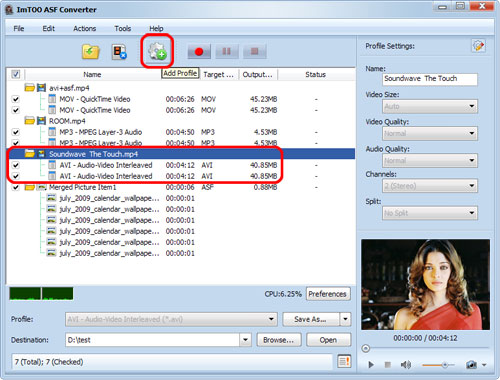This screenshot has height=380, width=500.
Task: Click the Stop conversion toolbar button
Action: [255, 52]
